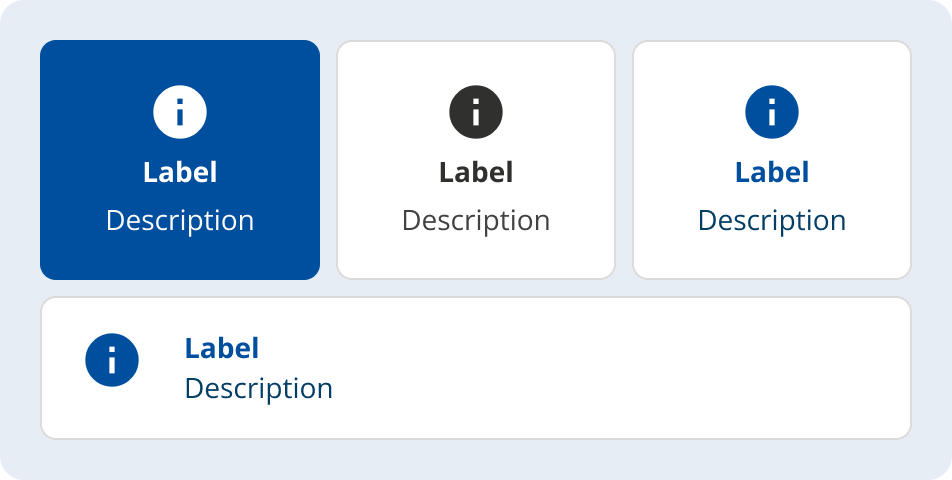952x480 pixels.
Task: Click the blank area below Description in blue card
Action: pos(180,258)
